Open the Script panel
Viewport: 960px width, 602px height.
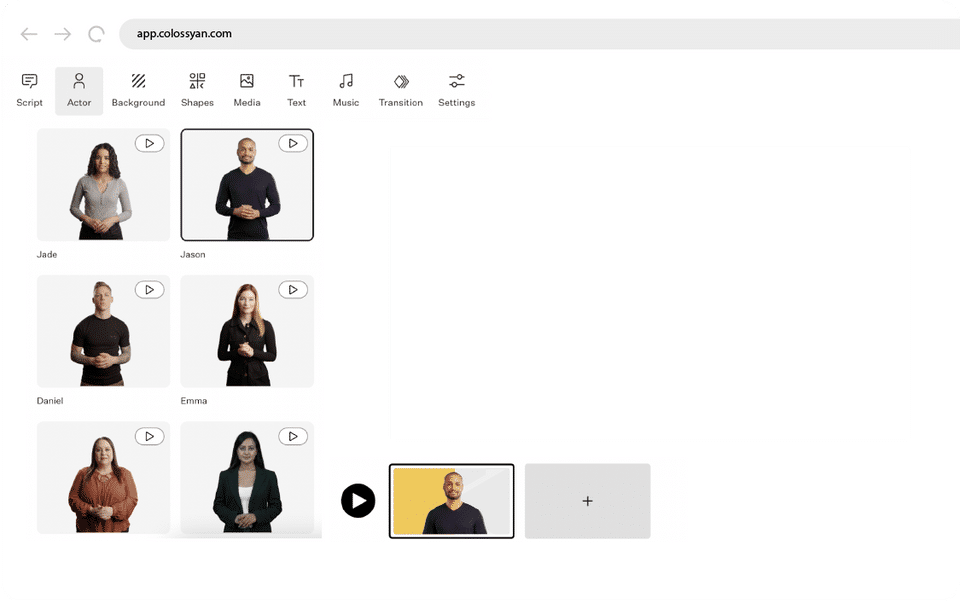29,91
